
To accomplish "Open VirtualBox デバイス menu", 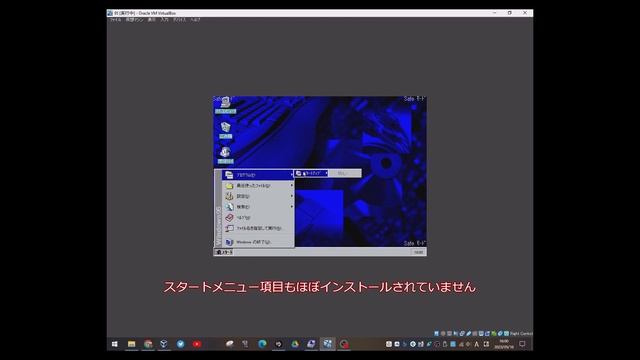I will click(179, 20).
